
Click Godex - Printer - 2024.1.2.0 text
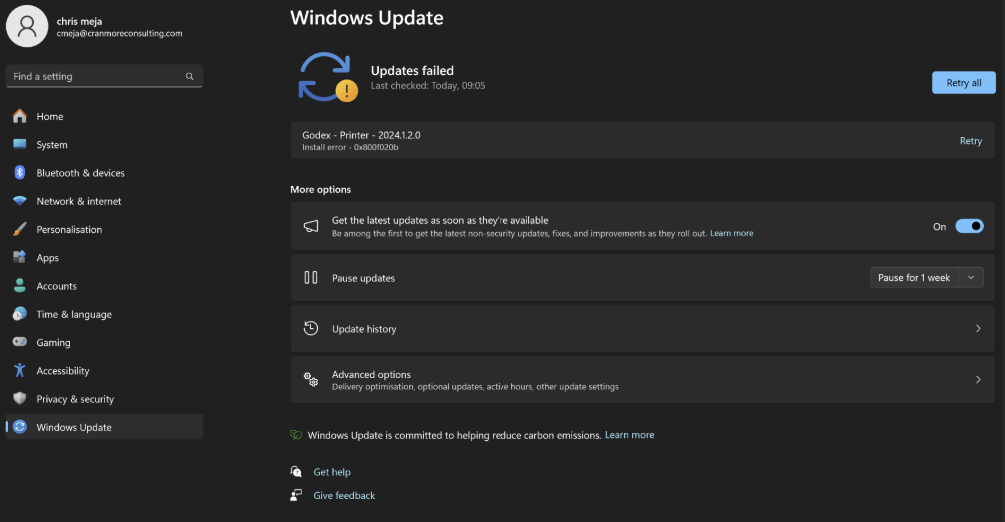pos(361,135)
